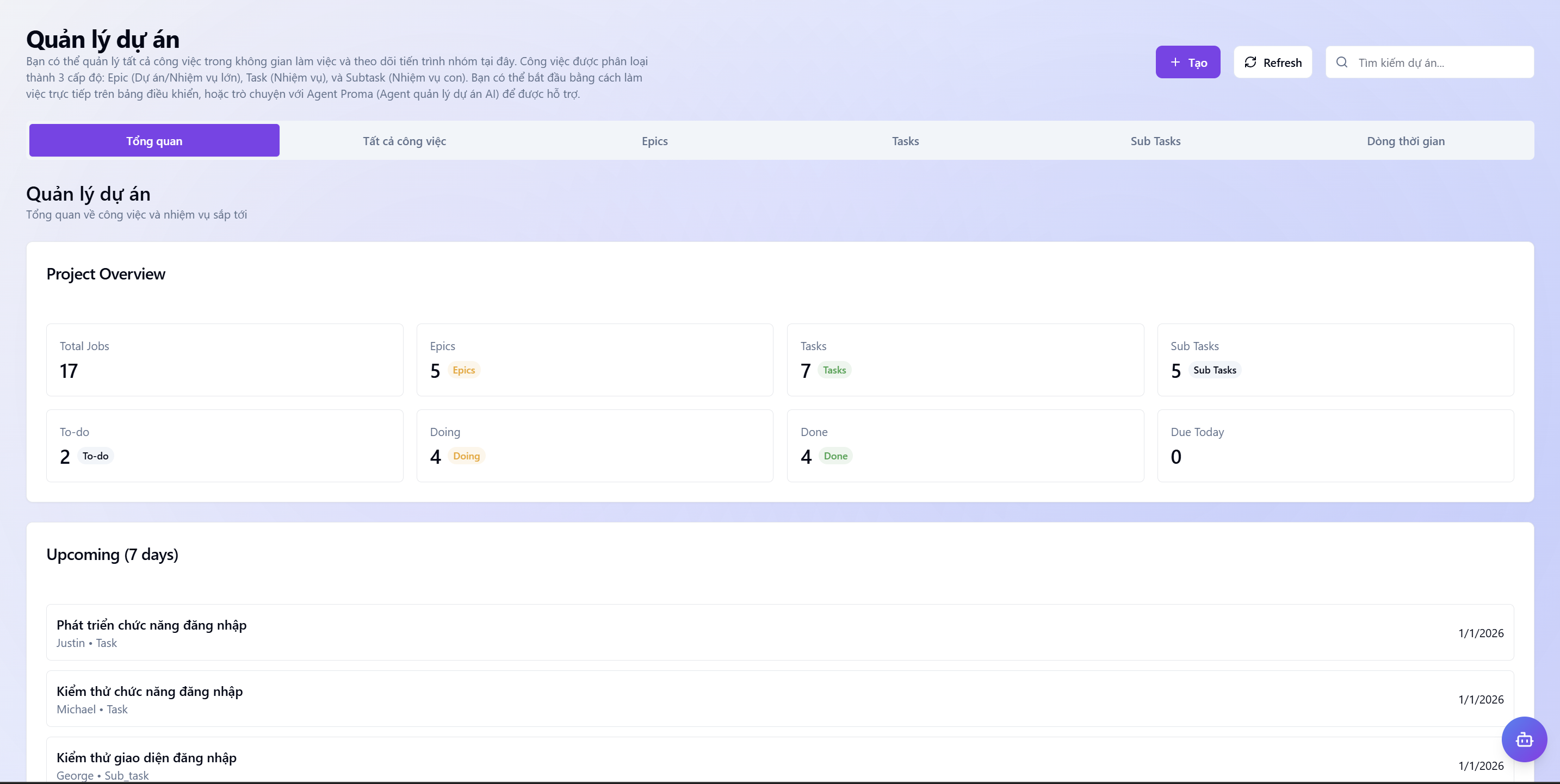This screenshot has width=1560, height=784.
Task: Click the circular arrows refresh icon
Action: pos(1250,63)
